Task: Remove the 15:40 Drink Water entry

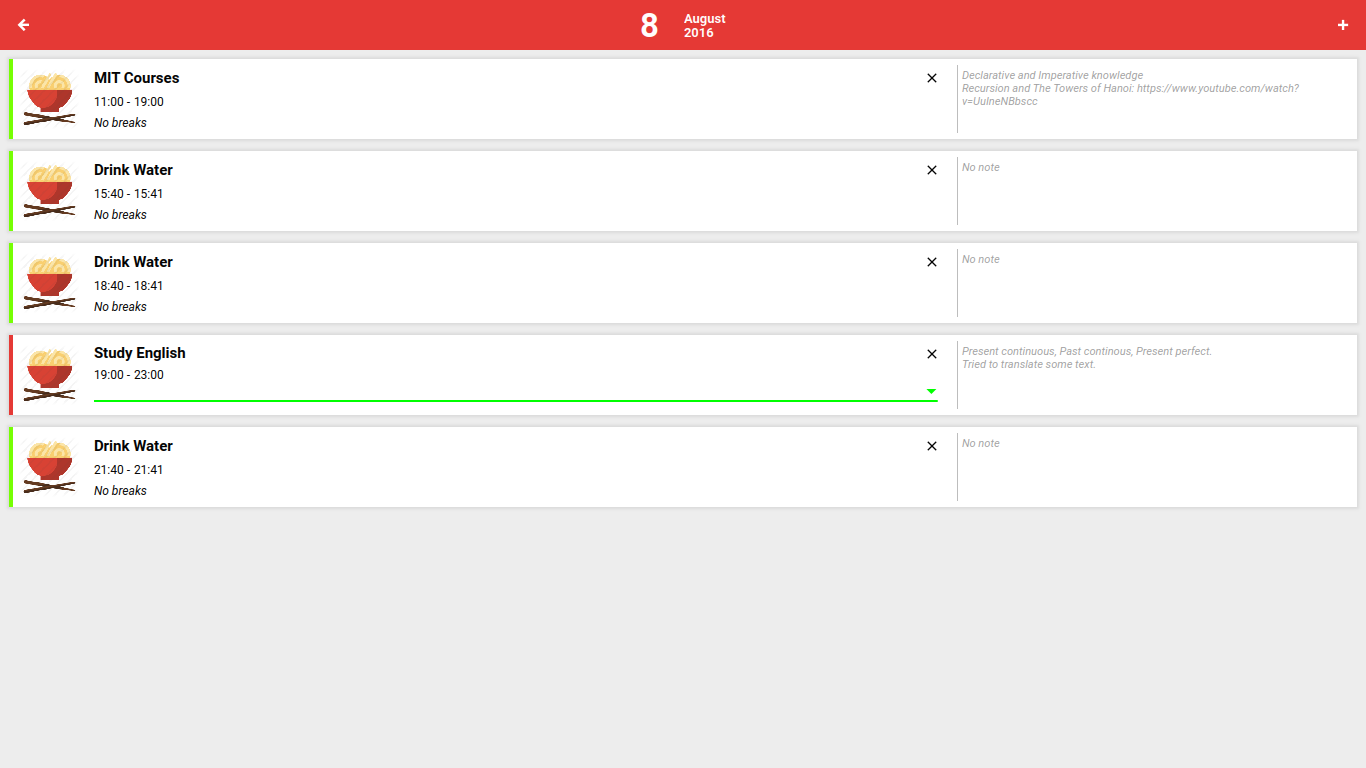Action: [932, 170]
